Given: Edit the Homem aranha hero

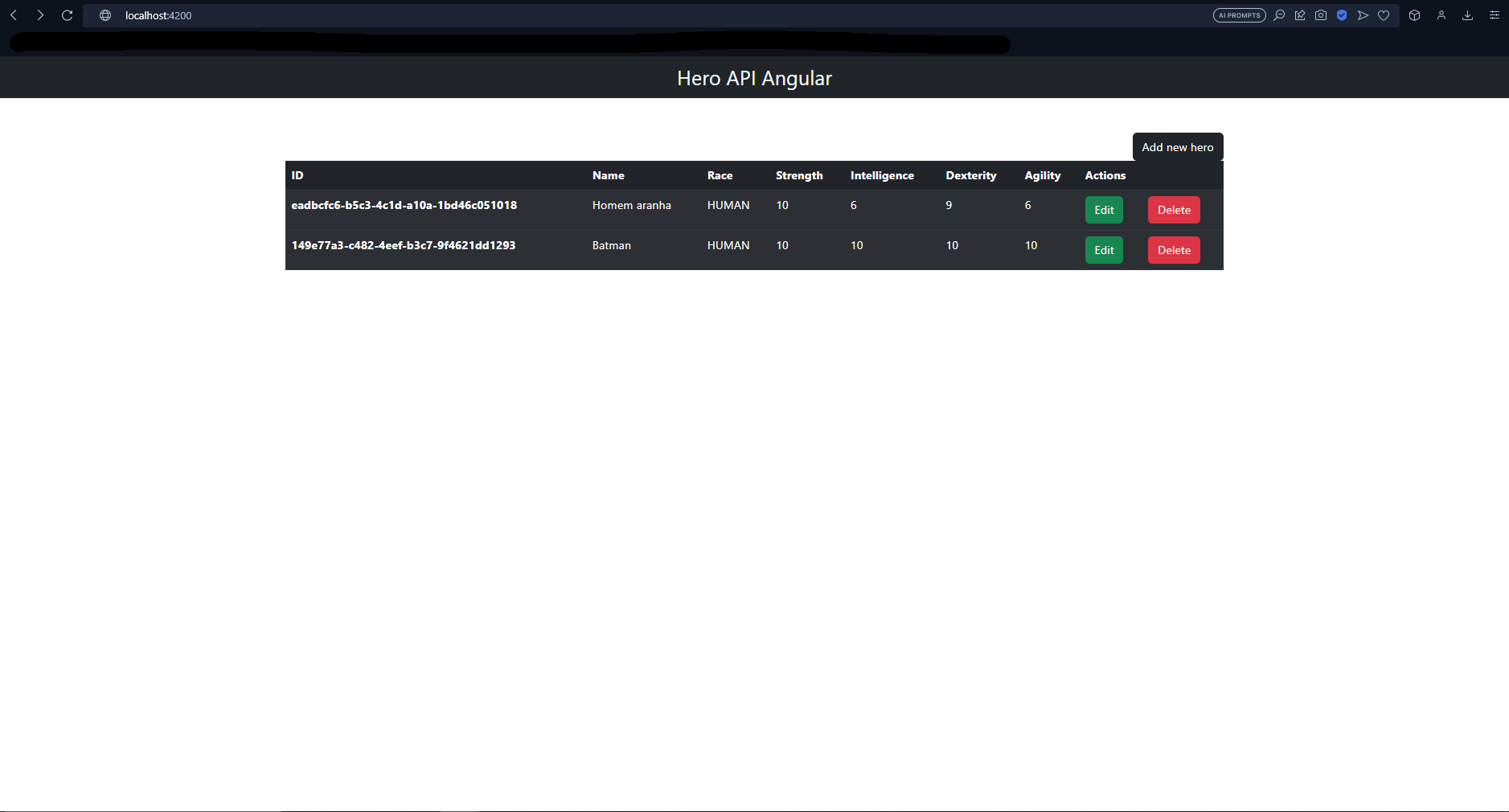Looking at the screenshot, I should 1104,210.
